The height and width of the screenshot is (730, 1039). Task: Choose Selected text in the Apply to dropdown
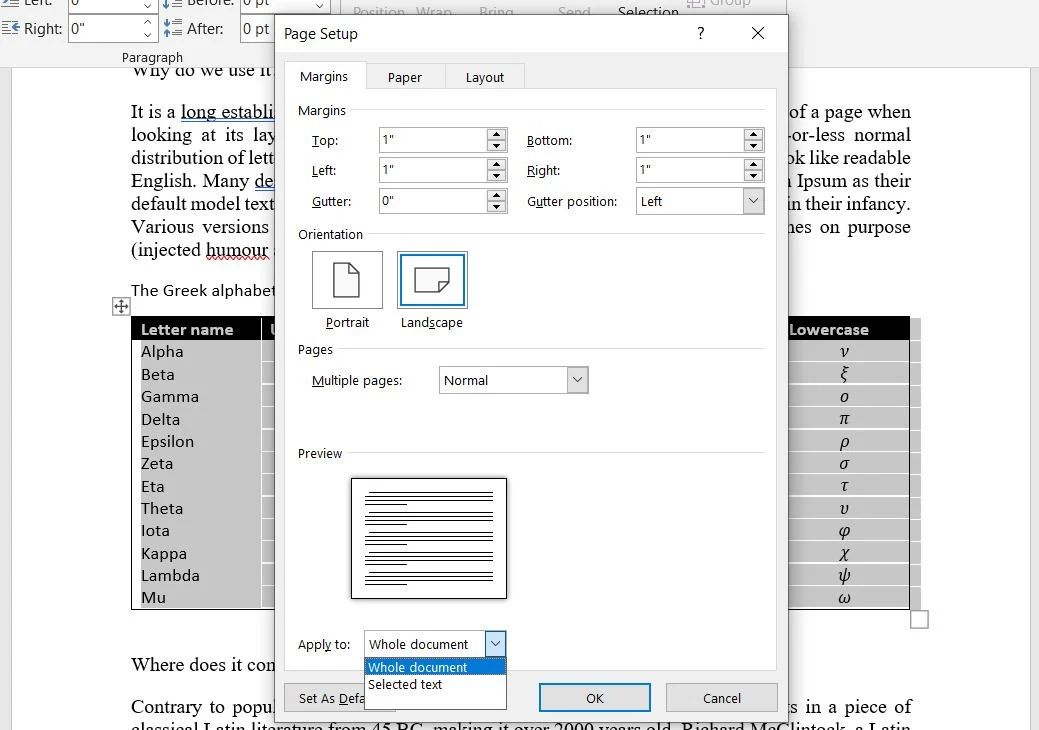404,685
